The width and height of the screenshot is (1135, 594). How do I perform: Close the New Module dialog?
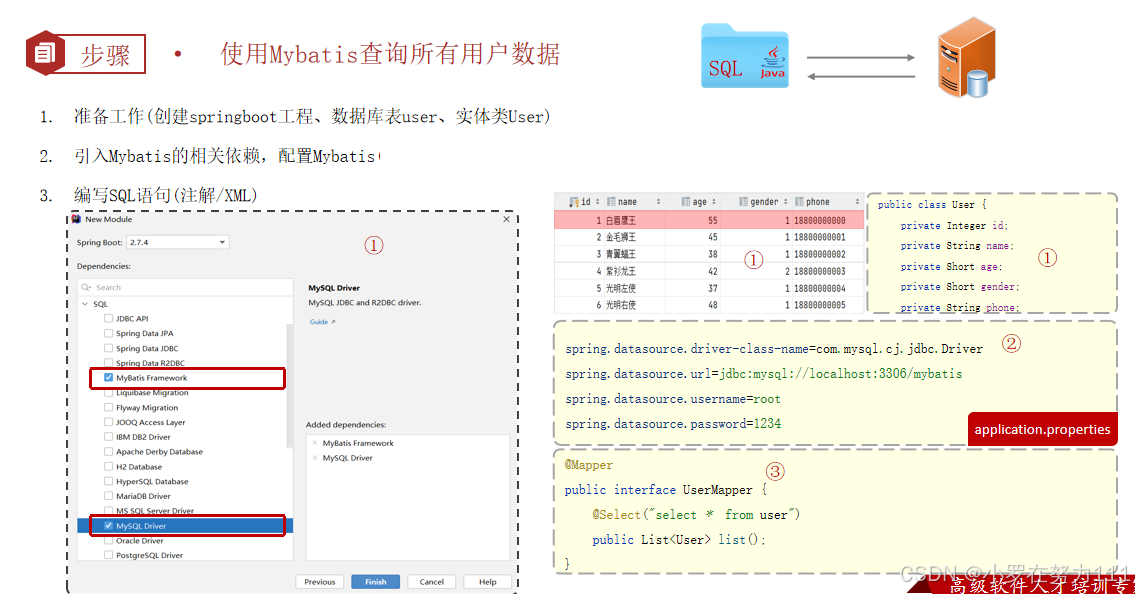(x=507, y=219)
